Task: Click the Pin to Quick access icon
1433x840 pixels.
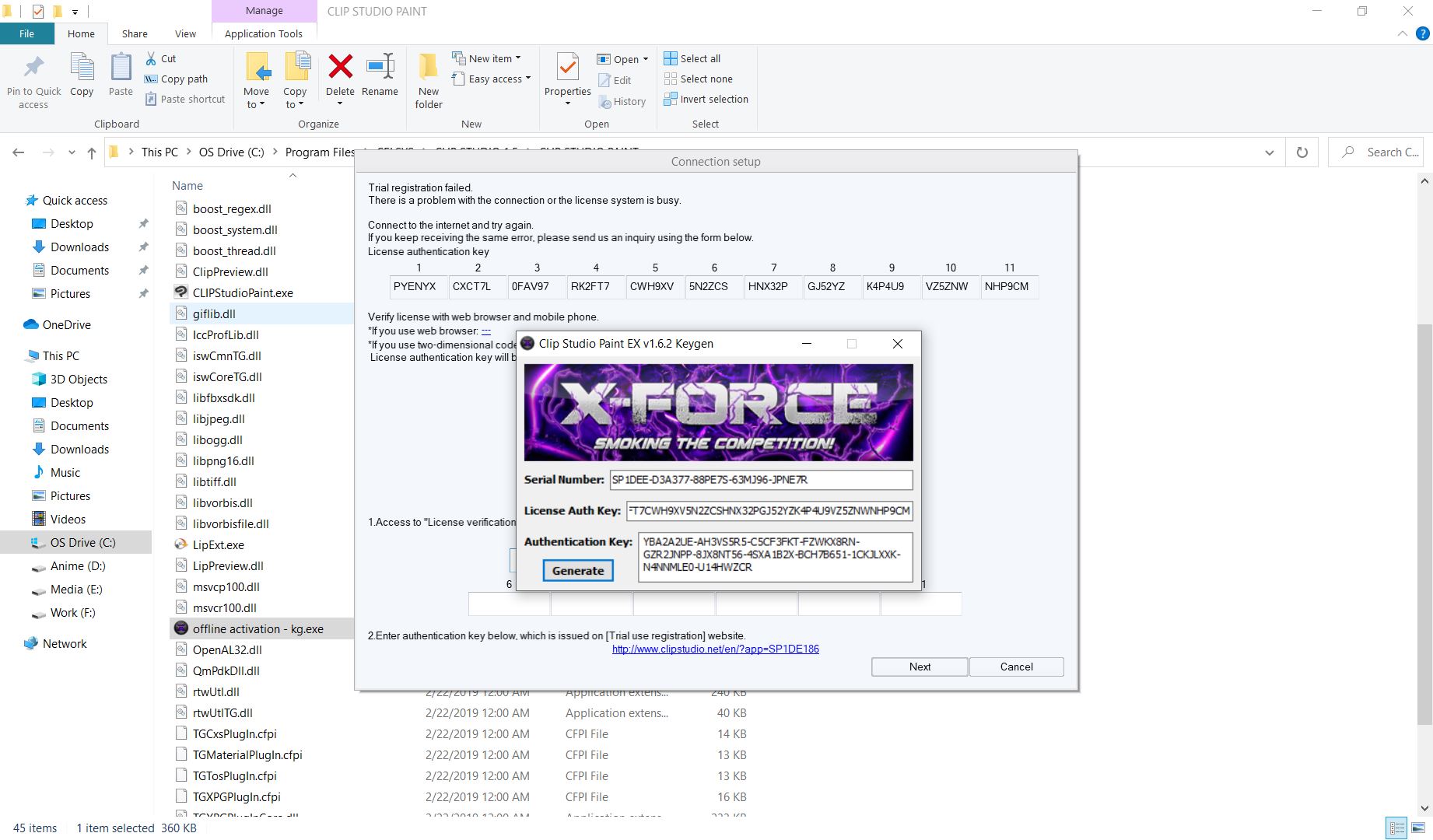Action: tap(33, 68)
